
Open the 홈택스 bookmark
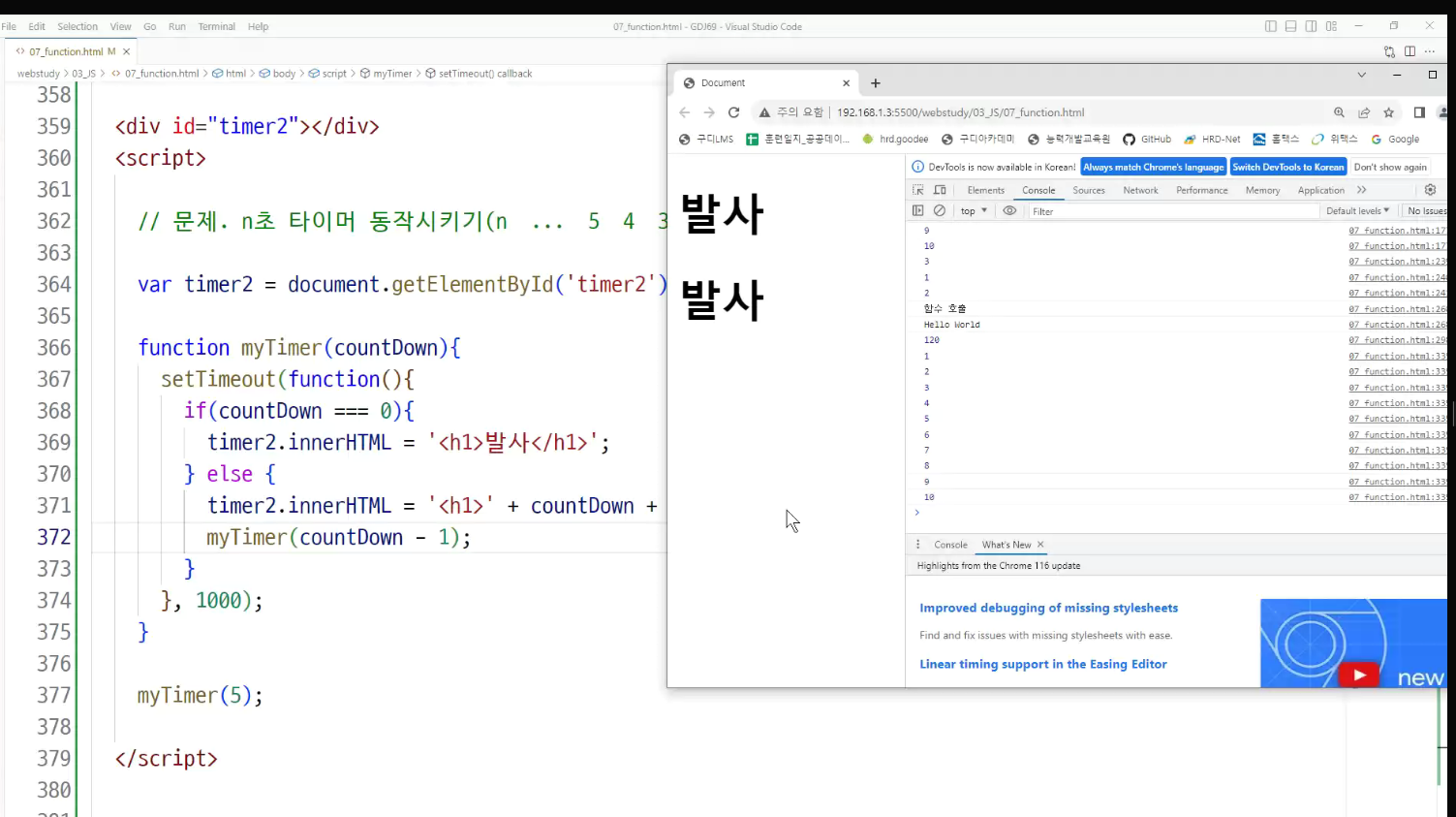click(x=1276, y=140)
